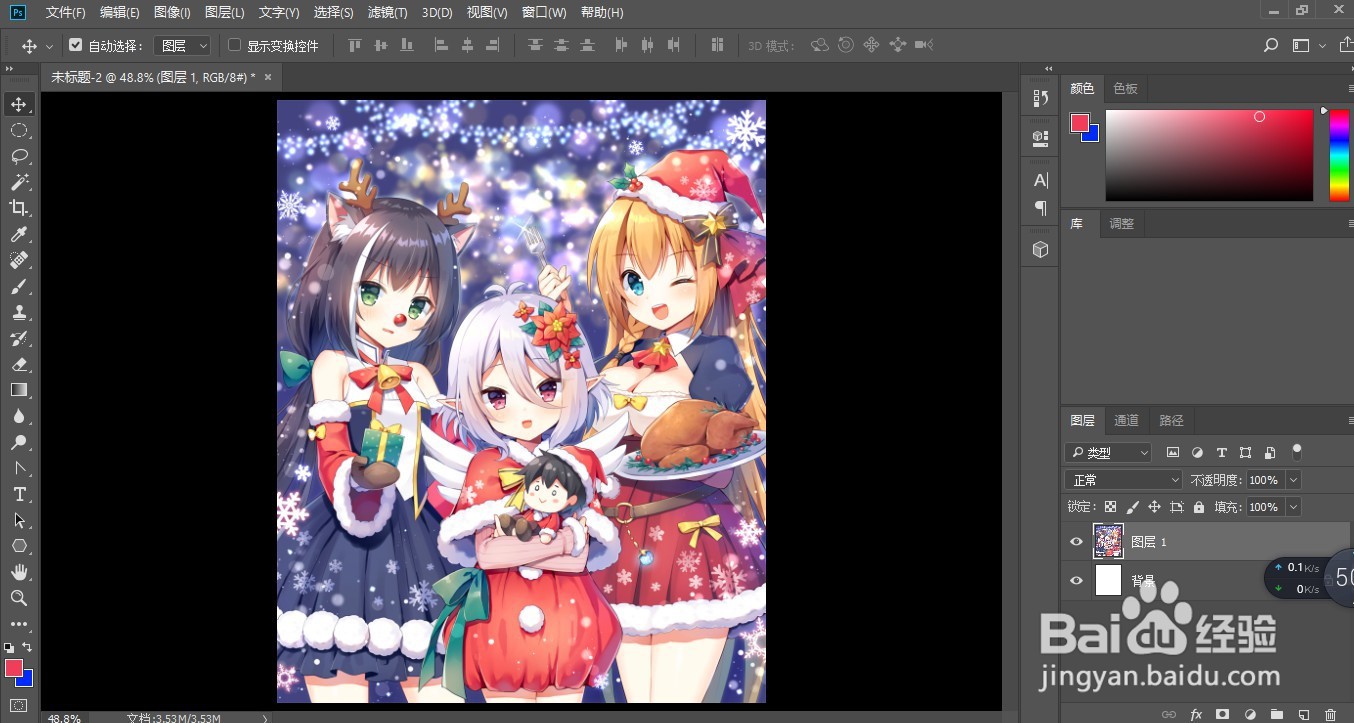Select the Brush tool

tap(19, 286)
